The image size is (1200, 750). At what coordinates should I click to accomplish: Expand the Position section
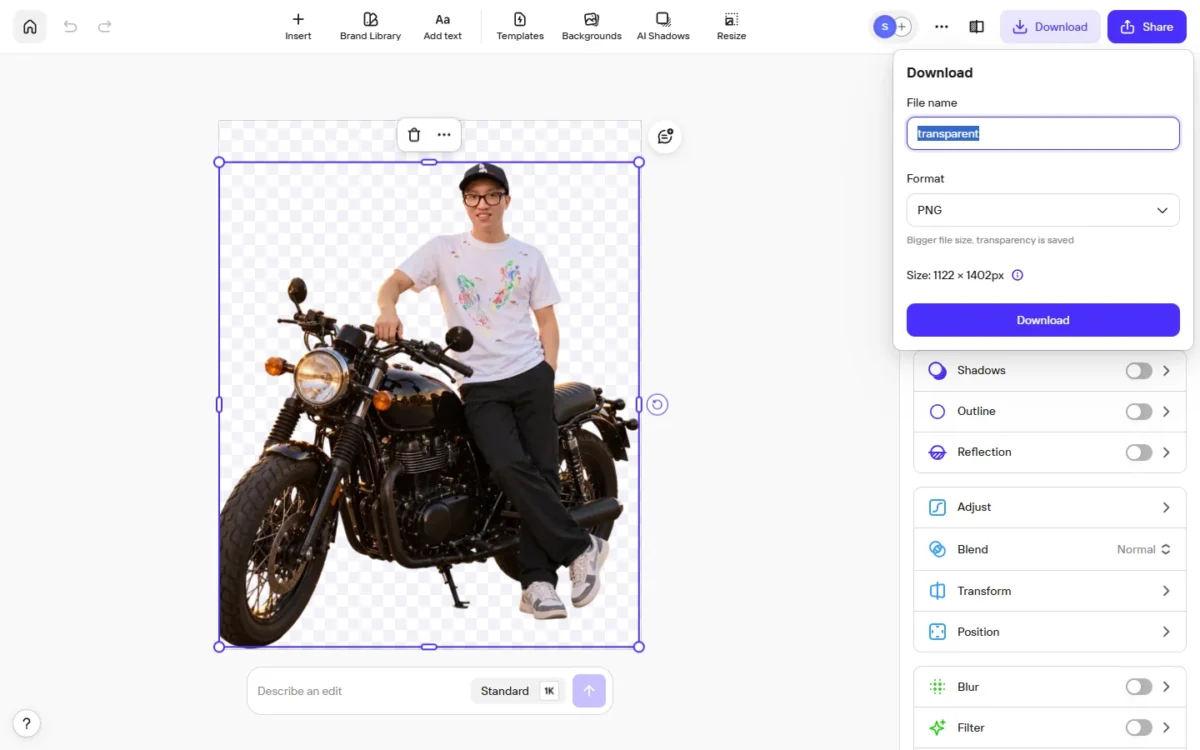(1050, 632)
